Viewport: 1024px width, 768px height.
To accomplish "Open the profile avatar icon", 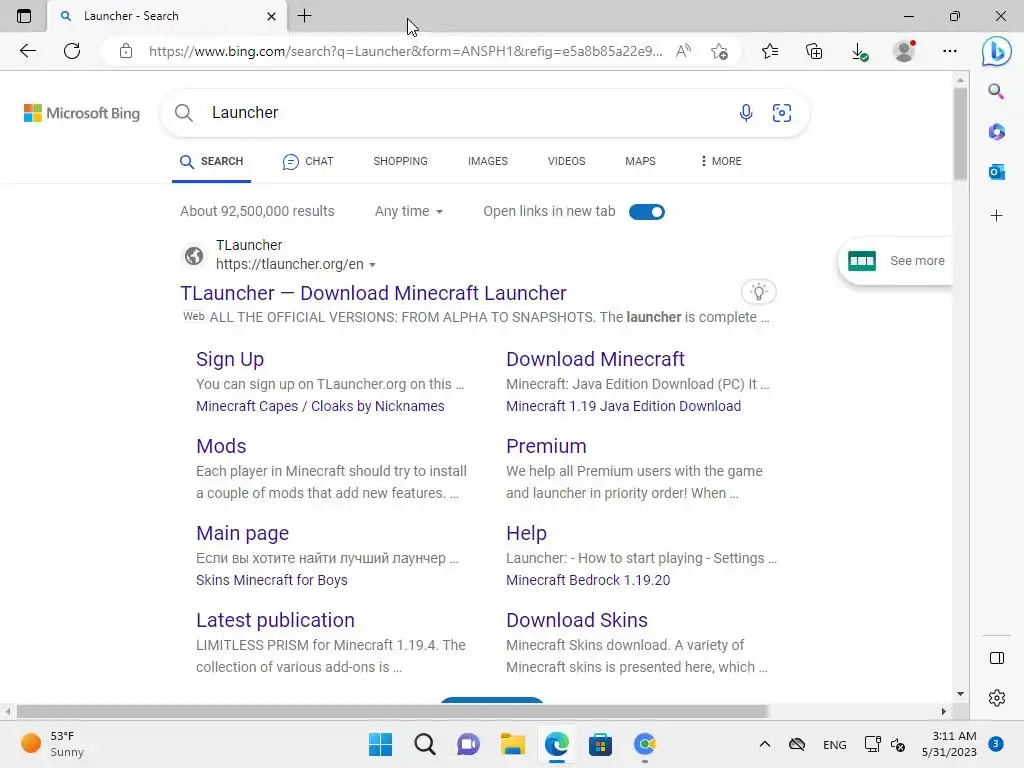I will [904, 51].
